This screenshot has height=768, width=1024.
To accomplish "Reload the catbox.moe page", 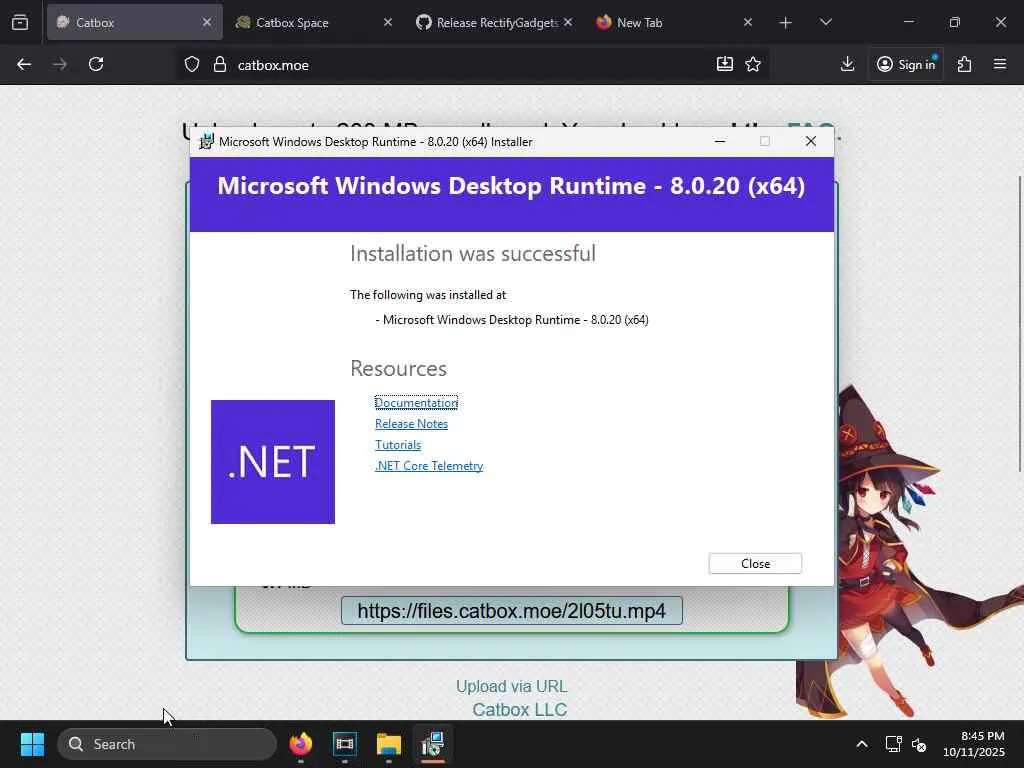I will (x=96, y=65).
